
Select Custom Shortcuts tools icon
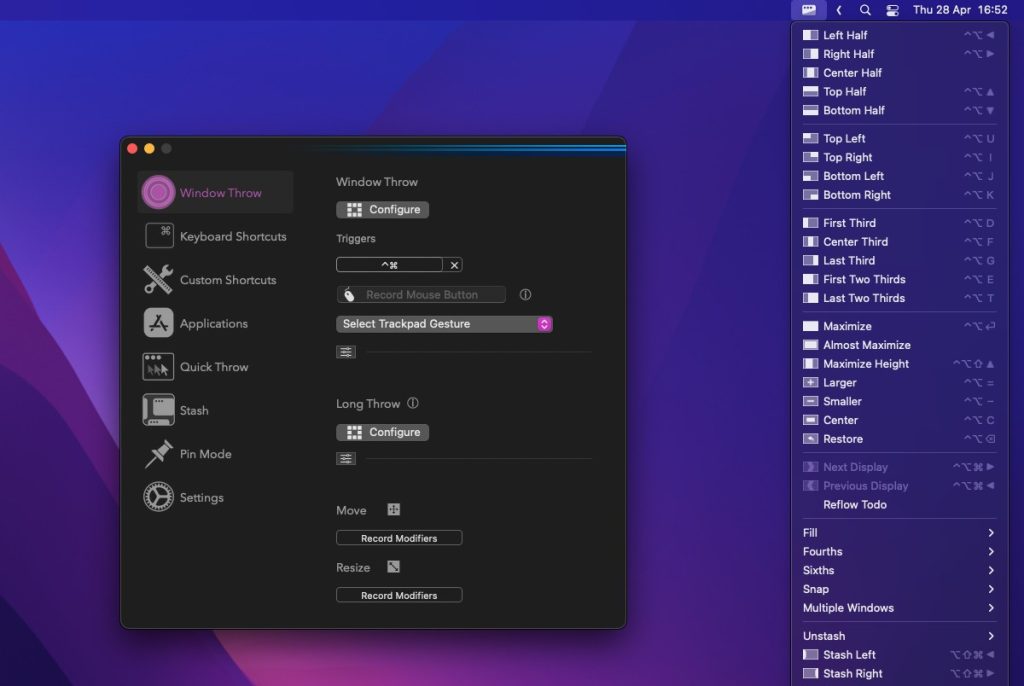click(x=158, y=280)
